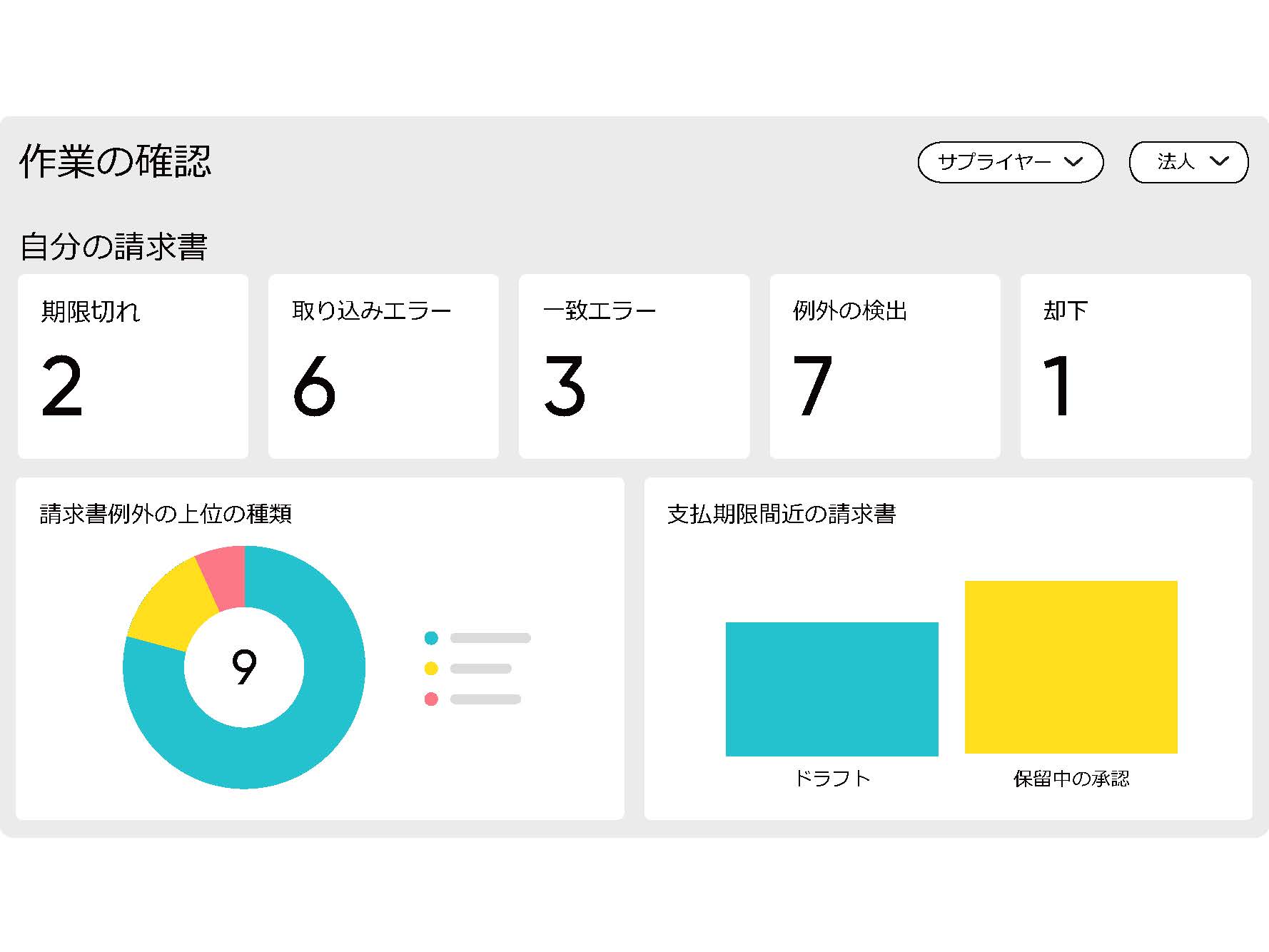Click the donut chart center total 9

point(244,667)
